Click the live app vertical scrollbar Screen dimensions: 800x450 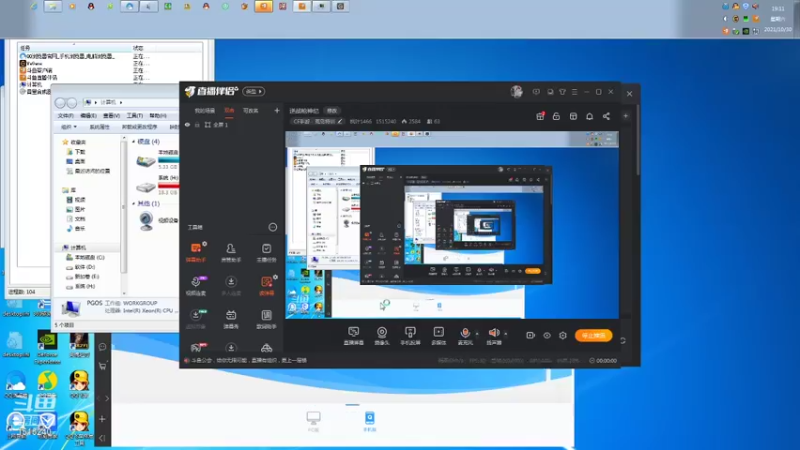[637, 140]
